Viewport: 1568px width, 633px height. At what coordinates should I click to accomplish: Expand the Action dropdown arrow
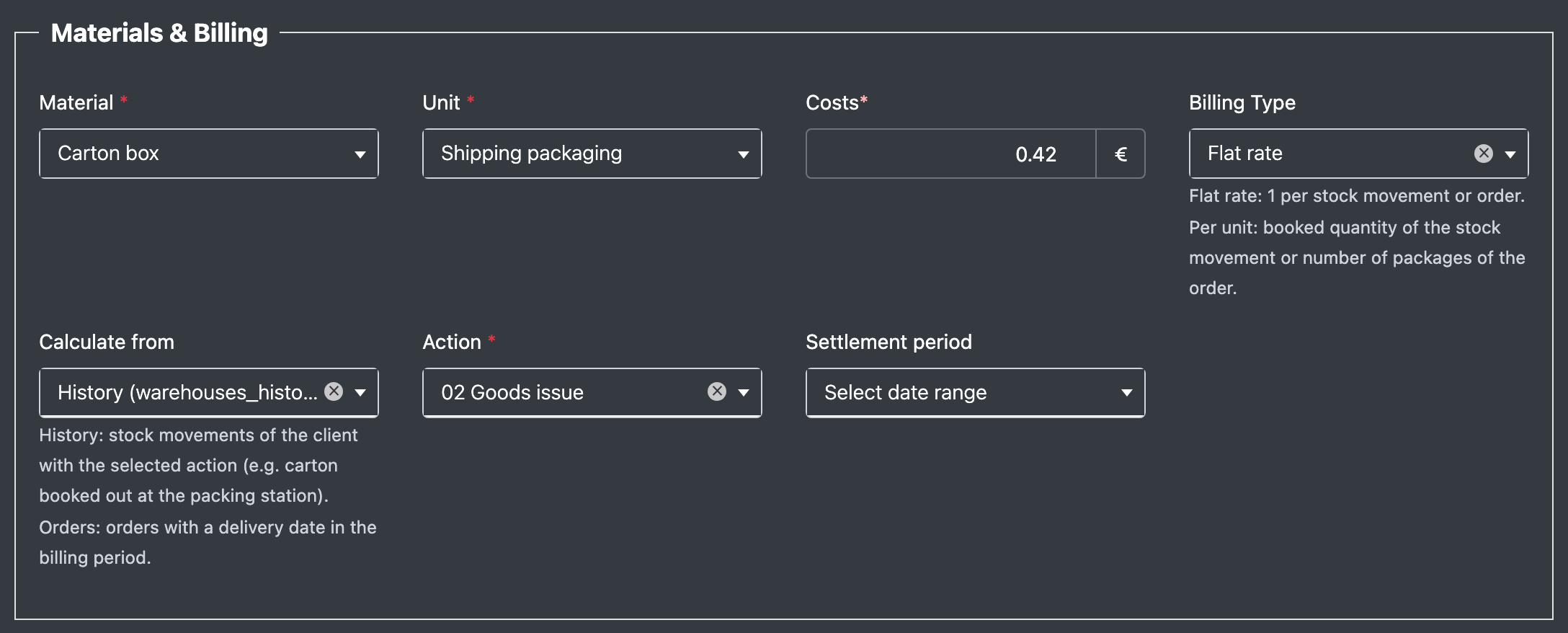pyautogui.click(x=744, y=392)
